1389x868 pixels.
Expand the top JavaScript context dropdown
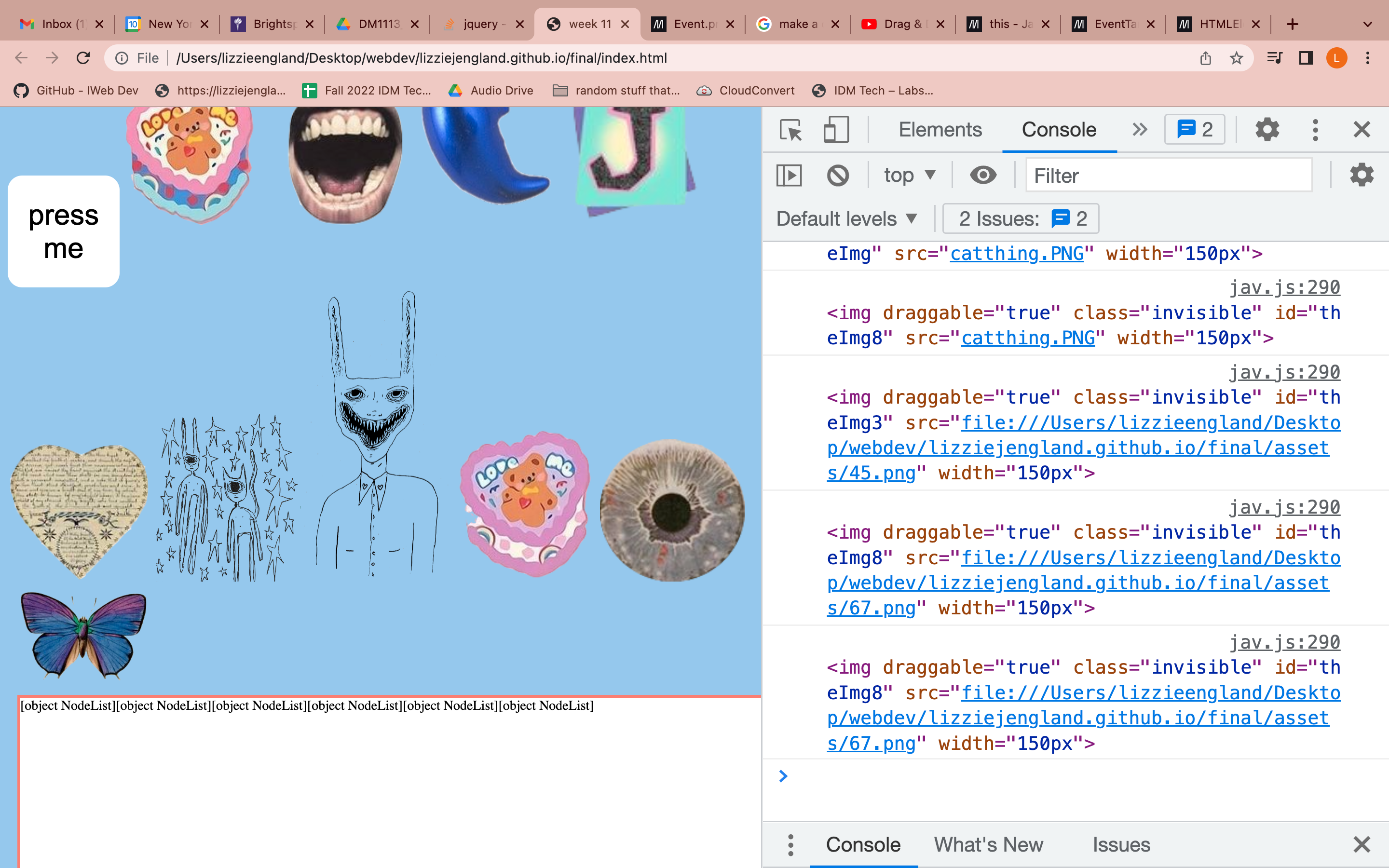pyautogui.click(x=910, y=175)
